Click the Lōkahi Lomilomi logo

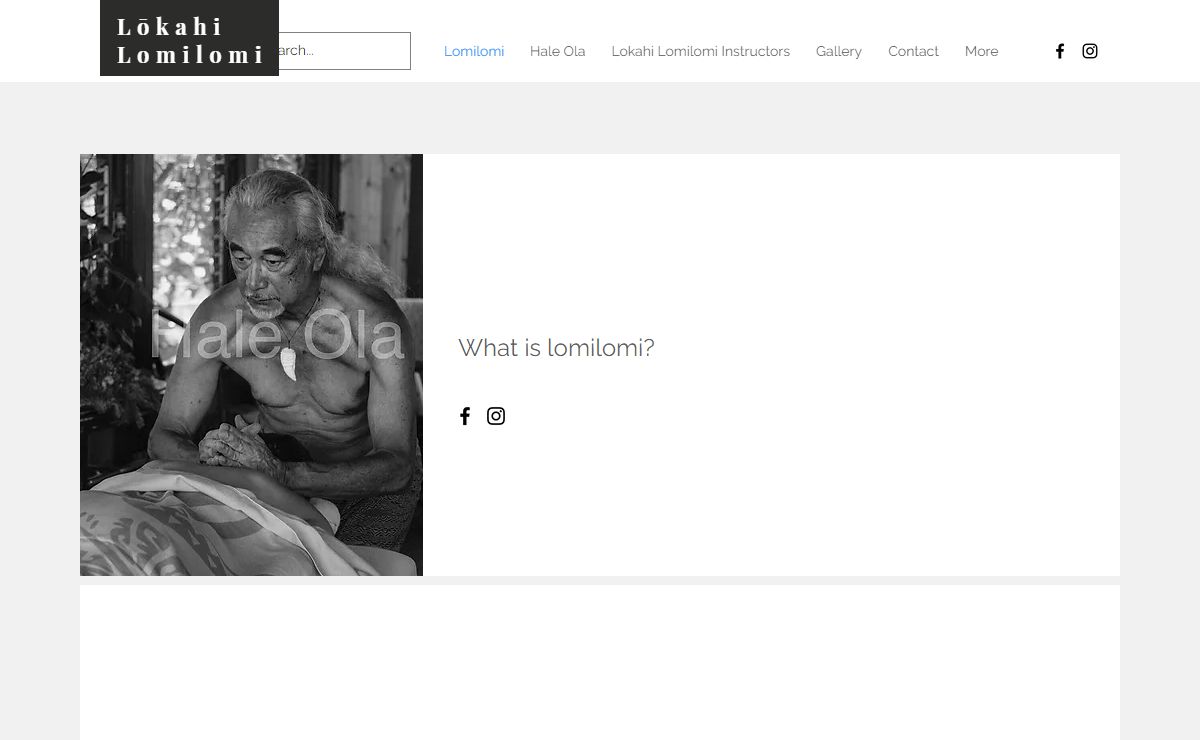[x=189, y=39]
